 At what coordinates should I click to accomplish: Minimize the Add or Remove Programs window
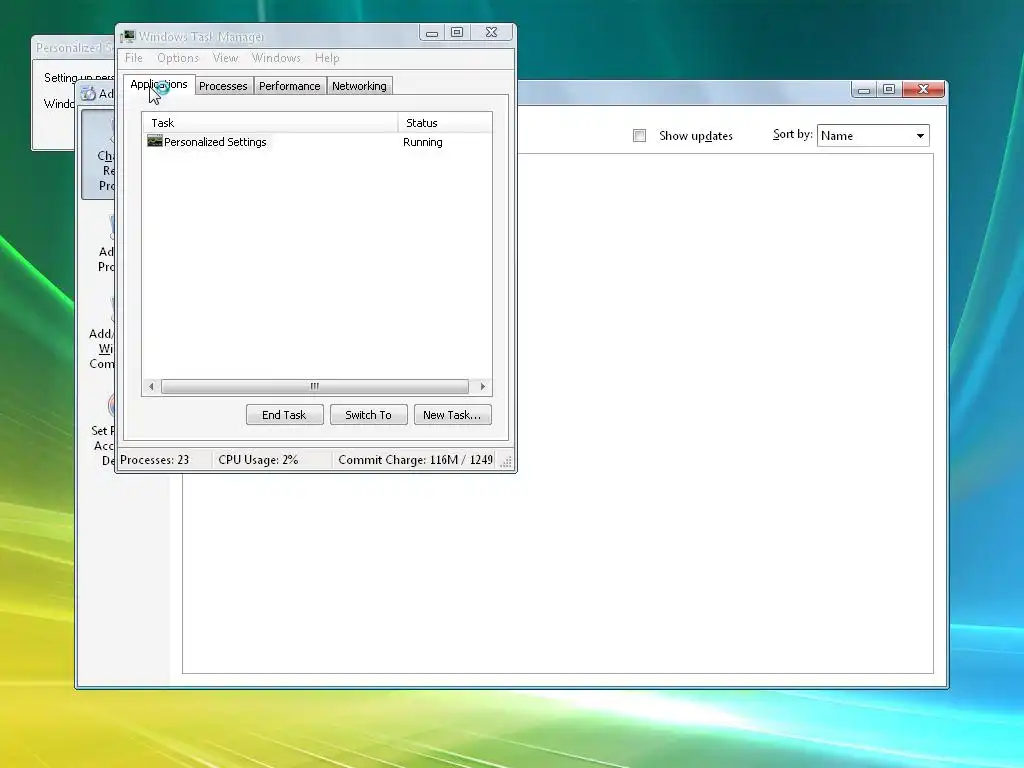[863, 89]
